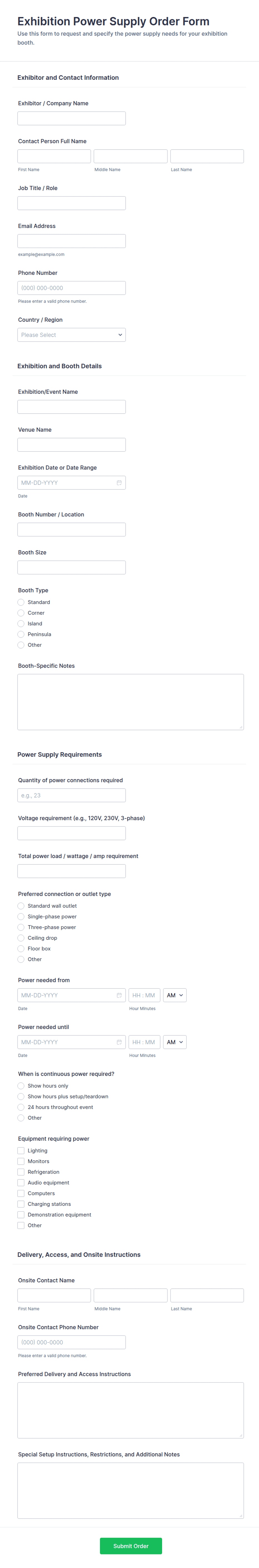Check the Refrigeration equipment checkbox
259x1568 pixels.
pos(21,1172)
